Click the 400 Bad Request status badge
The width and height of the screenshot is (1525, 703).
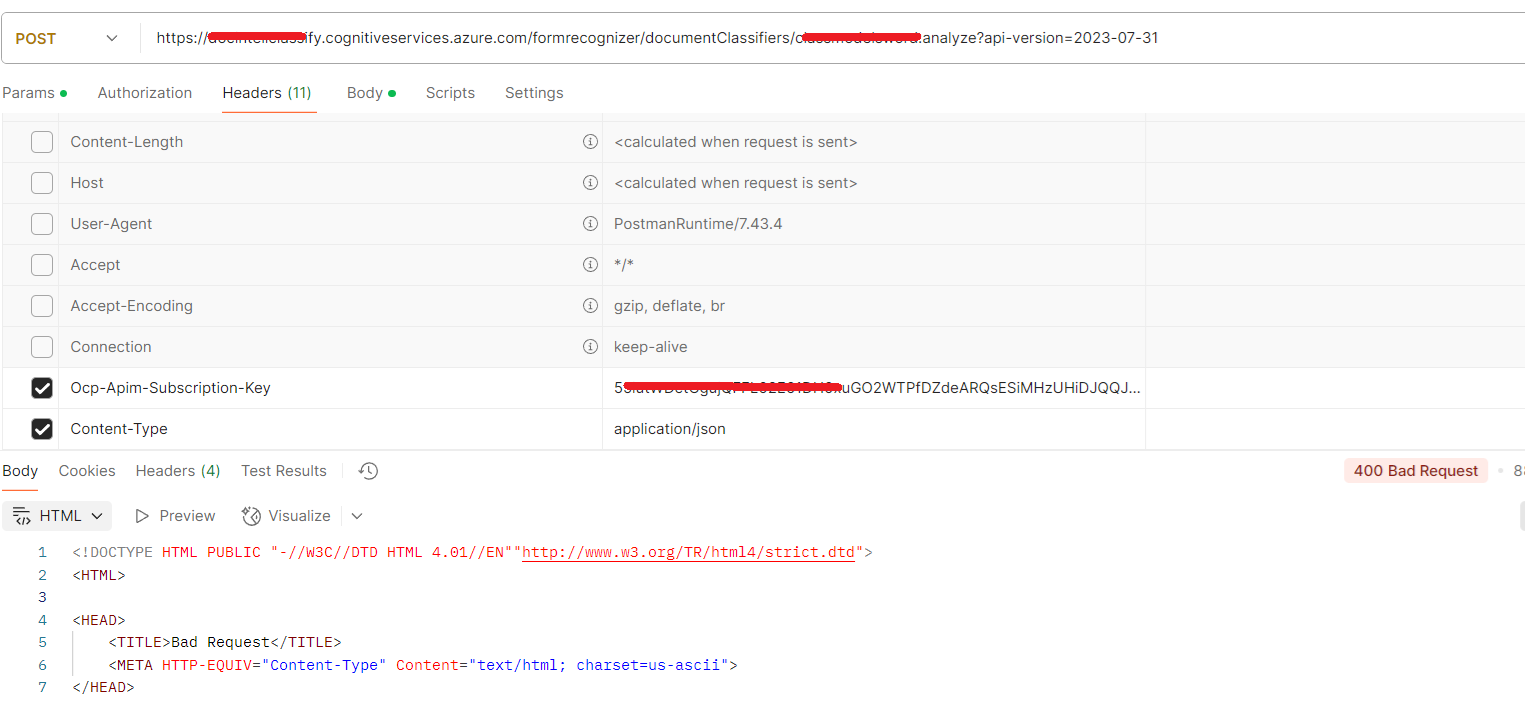point(1415,470)
